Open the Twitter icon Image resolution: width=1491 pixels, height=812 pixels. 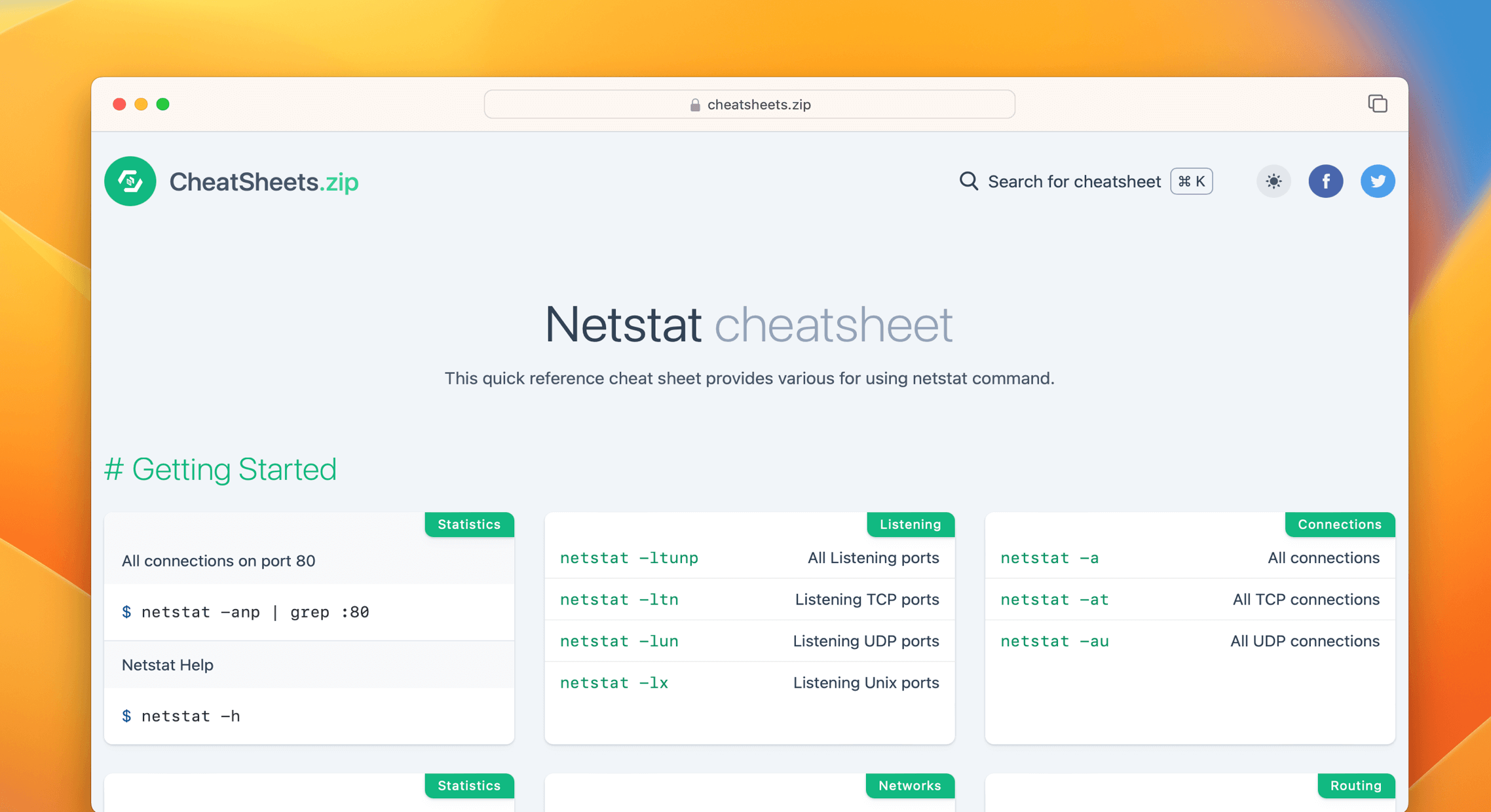pyautogui.click(x=1378, y=181)
